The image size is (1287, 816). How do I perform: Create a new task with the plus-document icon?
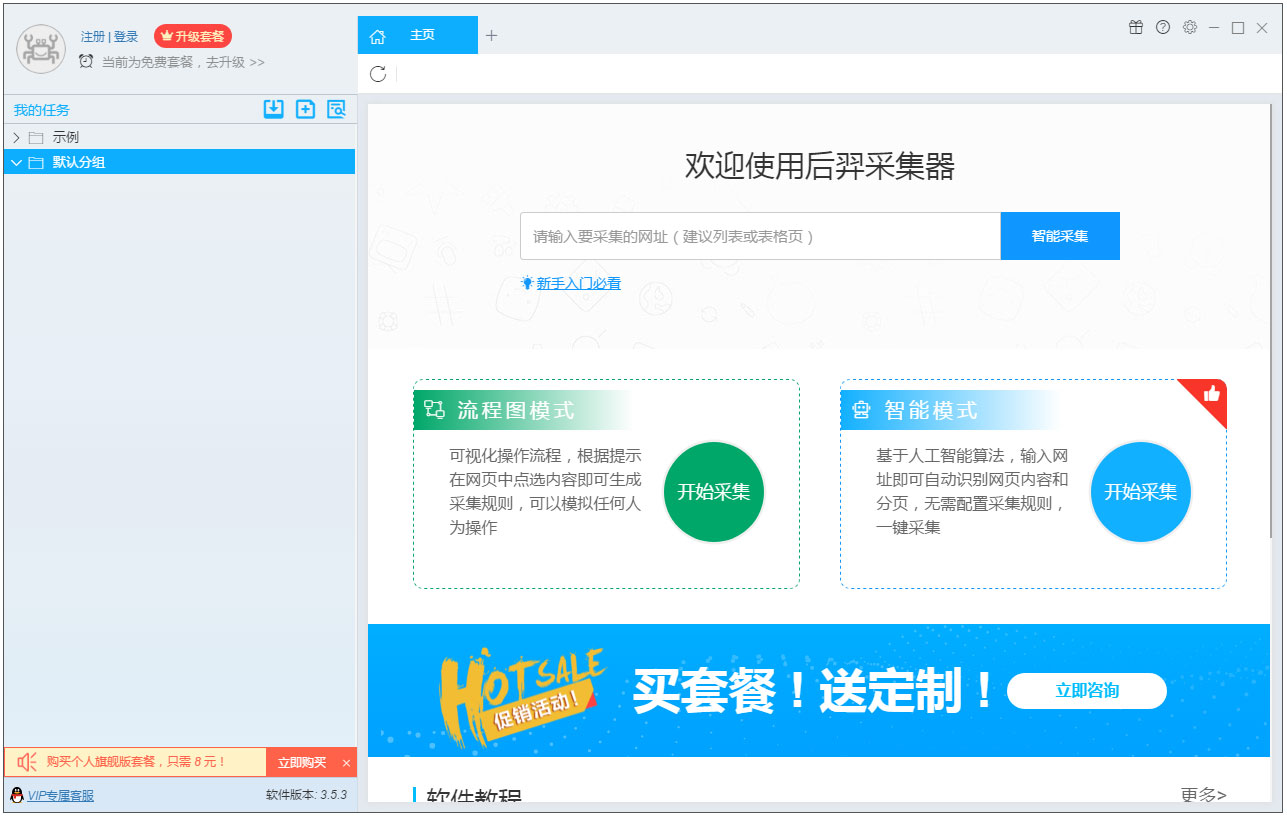click(x=305, y=109)
